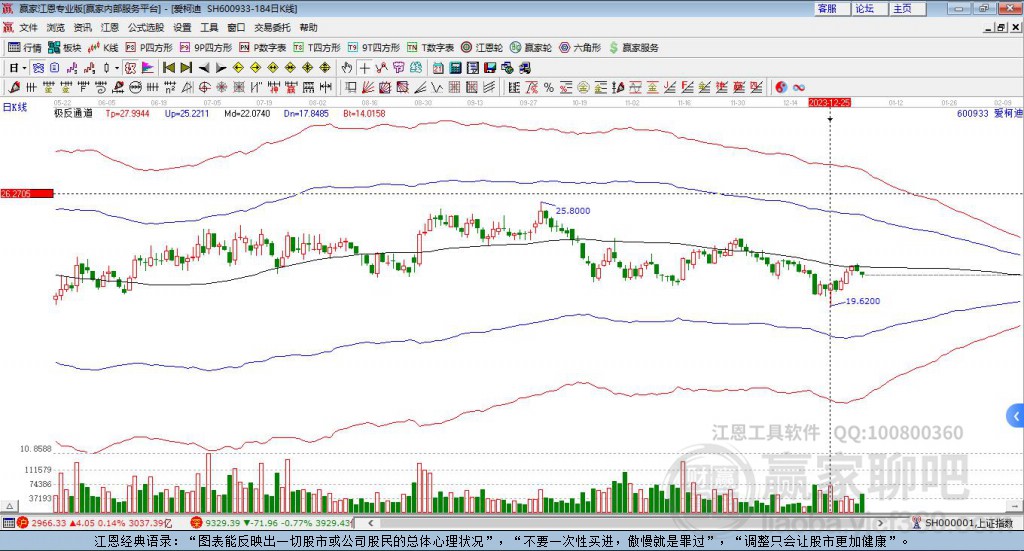Open the P数字表 tool
The image size is (1024, 551).
coord(263,48)
